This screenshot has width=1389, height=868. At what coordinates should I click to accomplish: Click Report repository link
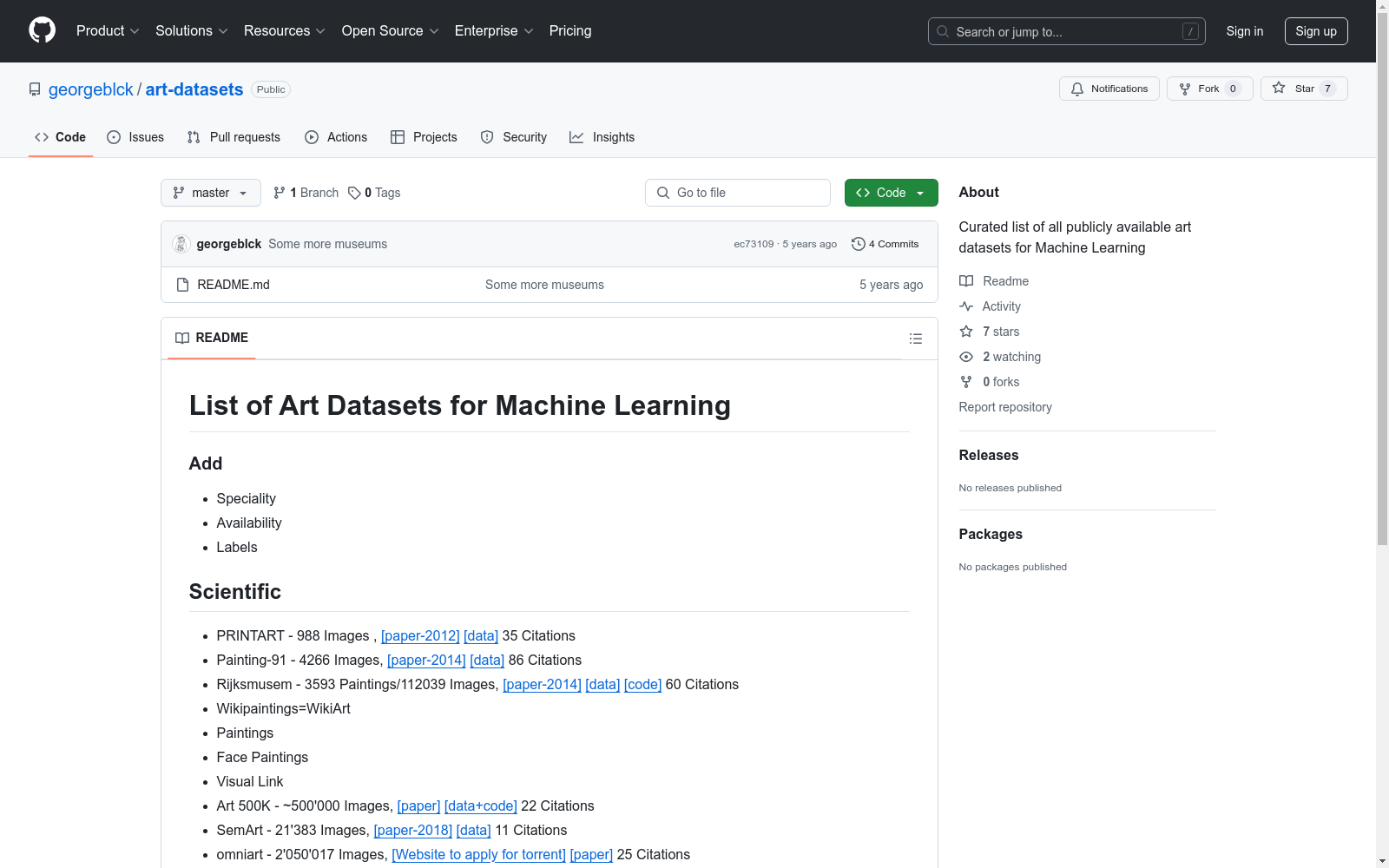tap(1005, 407)
